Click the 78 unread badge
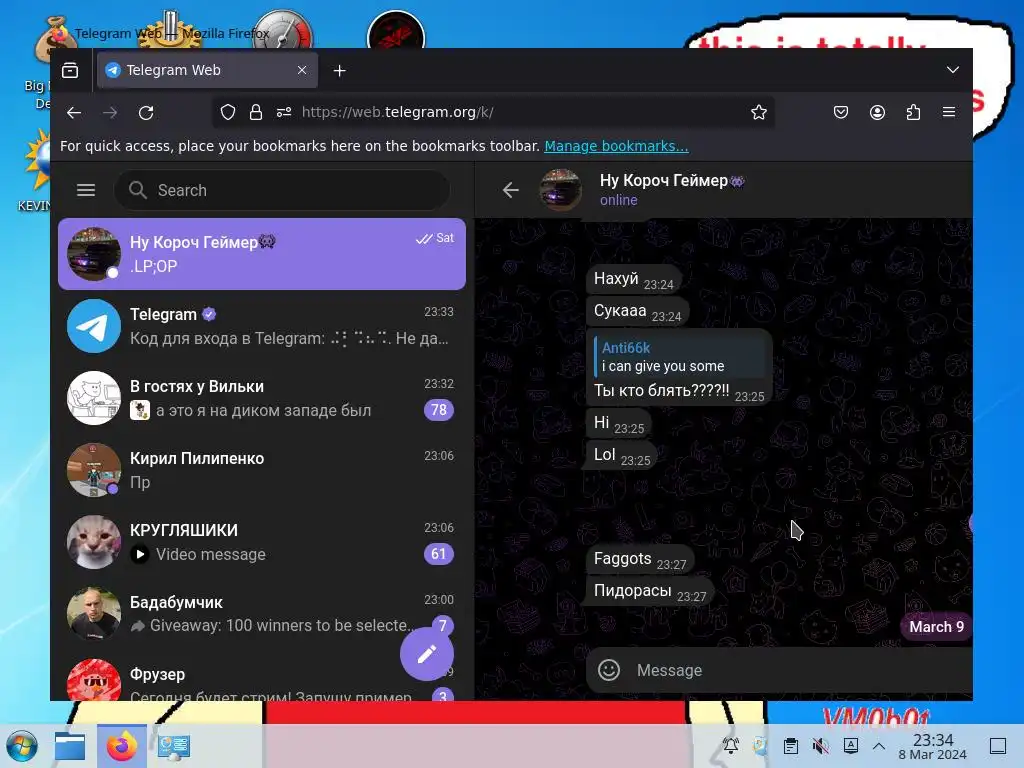 (x=439, y=409)
